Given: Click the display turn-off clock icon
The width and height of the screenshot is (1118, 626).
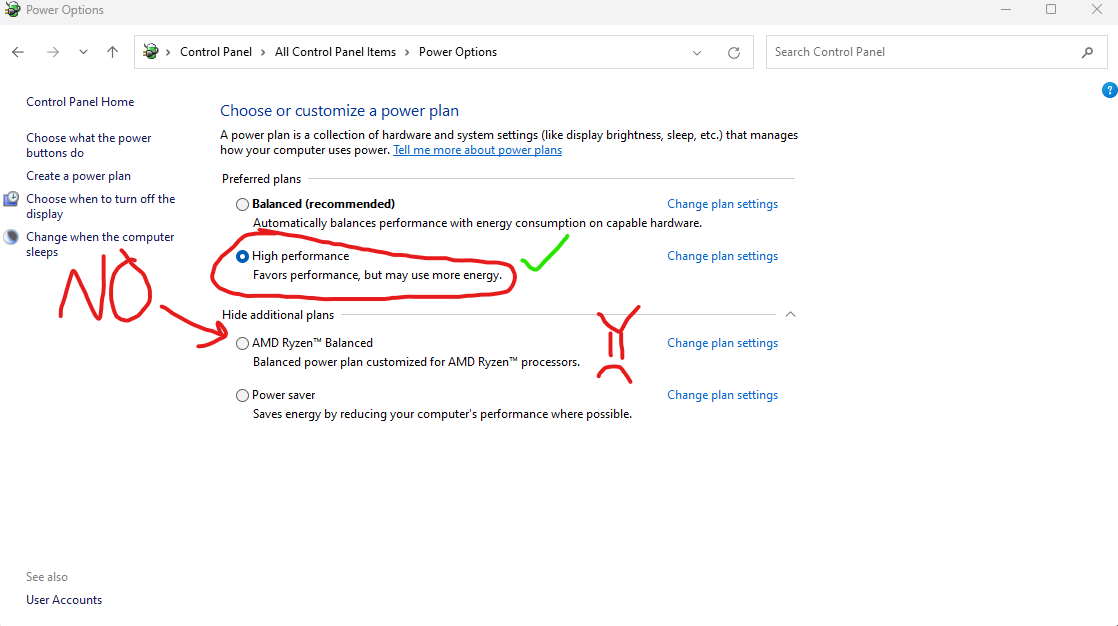Looking at the screenshot, I should coord(11,199).
